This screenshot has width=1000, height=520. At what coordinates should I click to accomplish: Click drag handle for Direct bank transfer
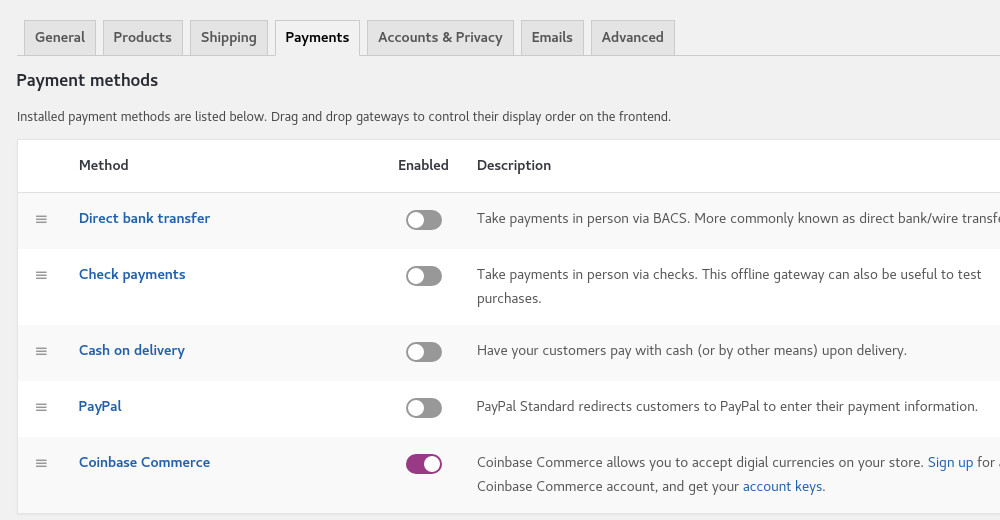(41, 219)
